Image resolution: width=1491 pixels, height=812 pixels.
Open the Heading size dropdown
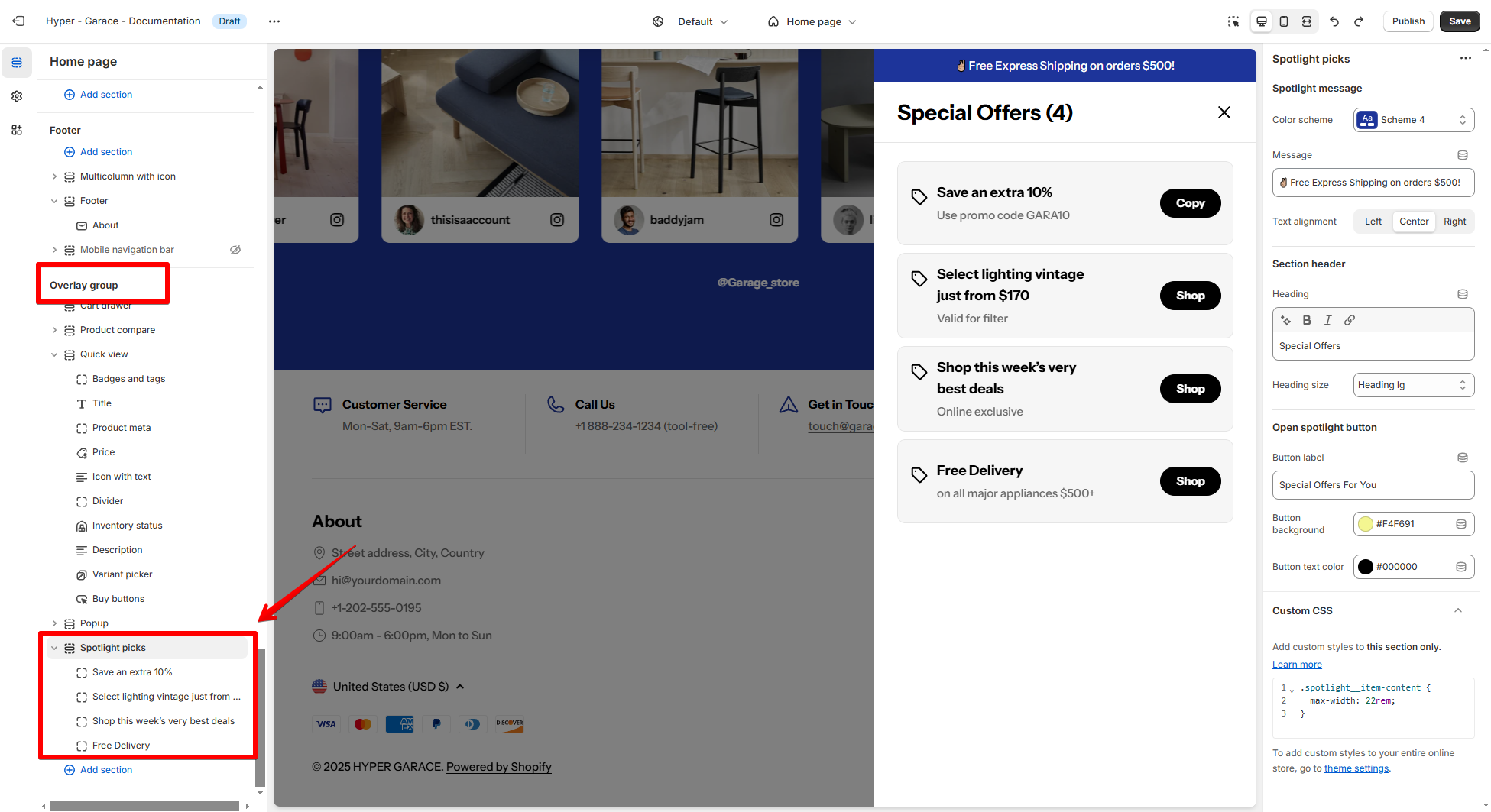click(1414, 385)
